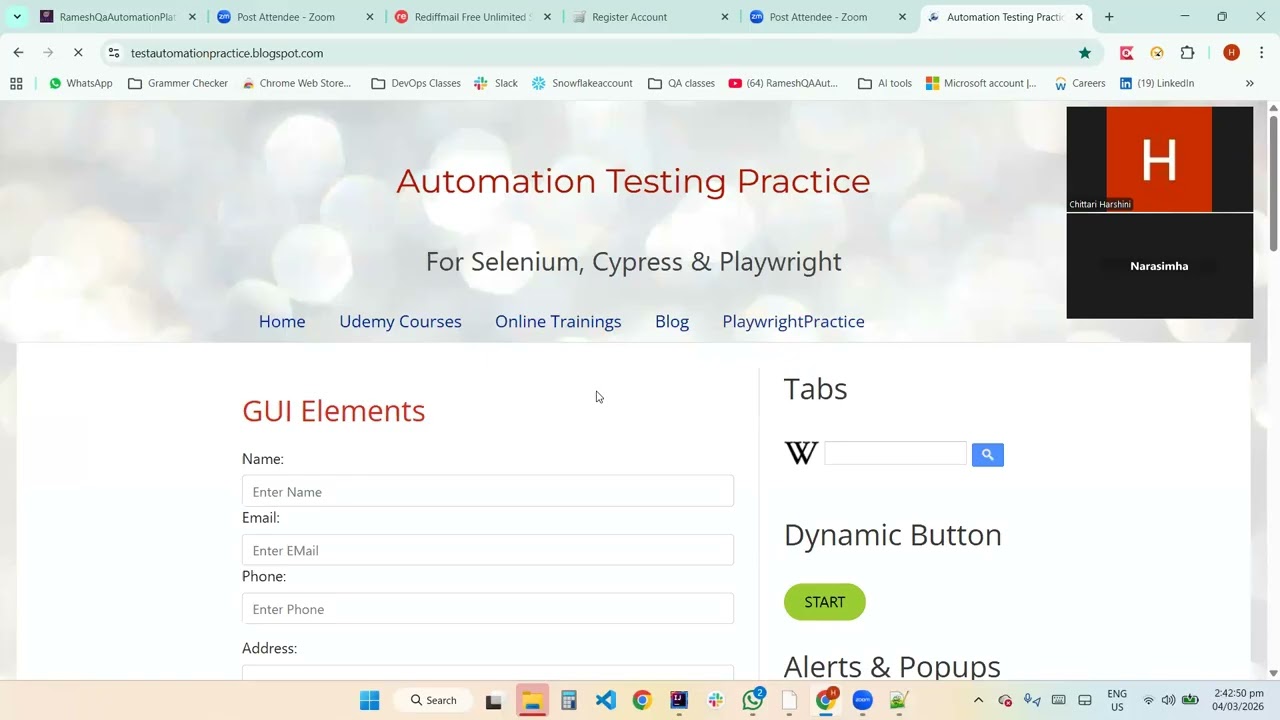Open Zoom from the taskbar
Viewport: 1280px width, 720px height.
[863, 700]
